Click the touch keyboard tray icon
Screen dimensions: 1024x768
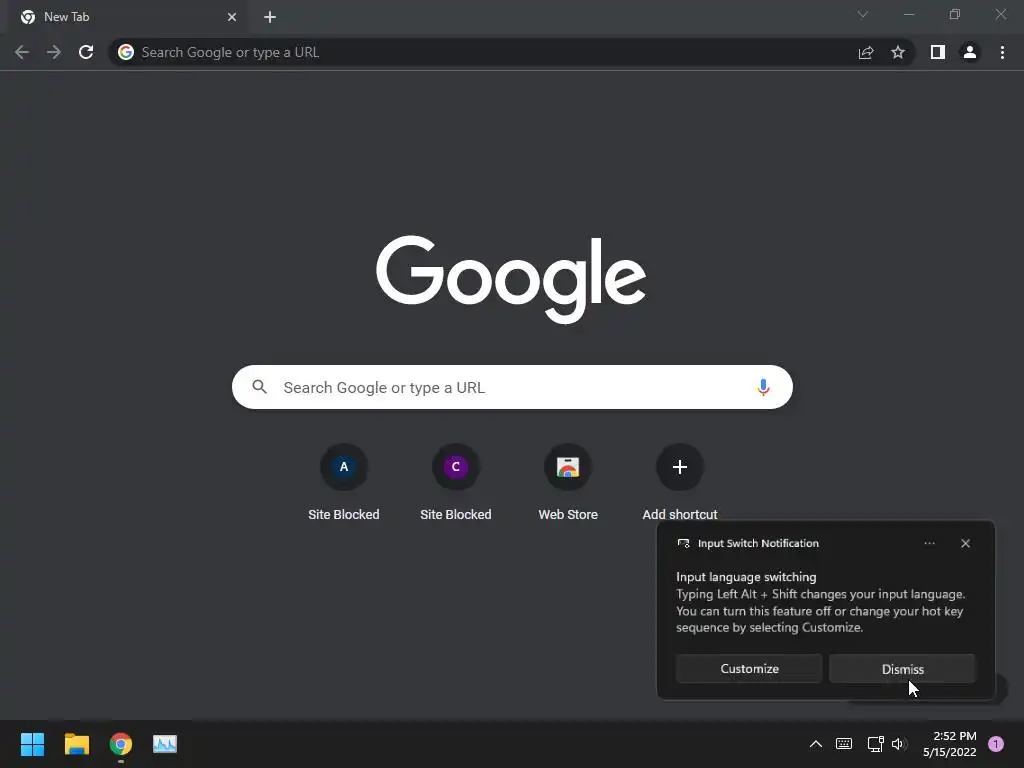(844, 744)
